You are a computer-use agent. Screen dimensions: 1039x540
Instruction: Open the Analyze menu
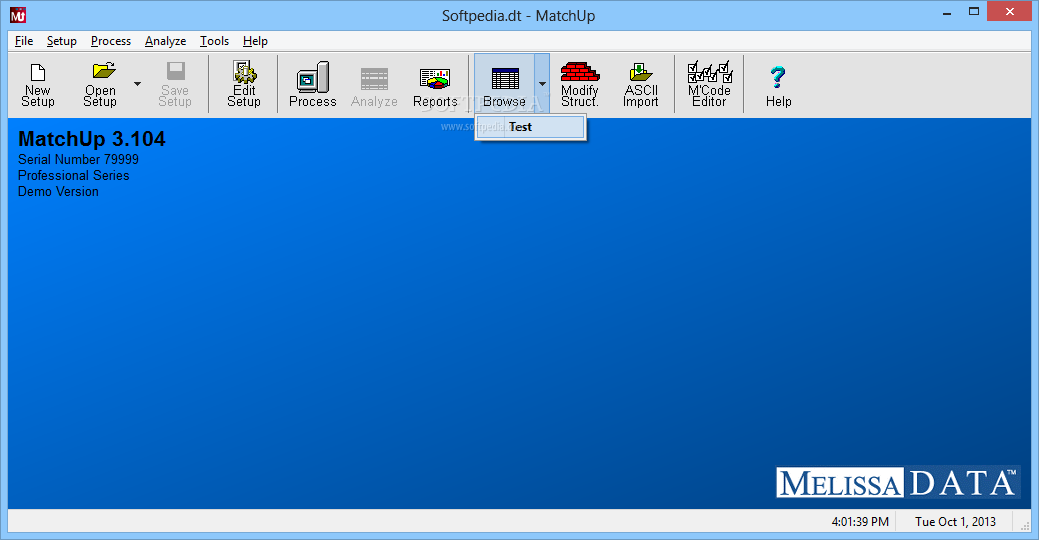coord(166,41)
